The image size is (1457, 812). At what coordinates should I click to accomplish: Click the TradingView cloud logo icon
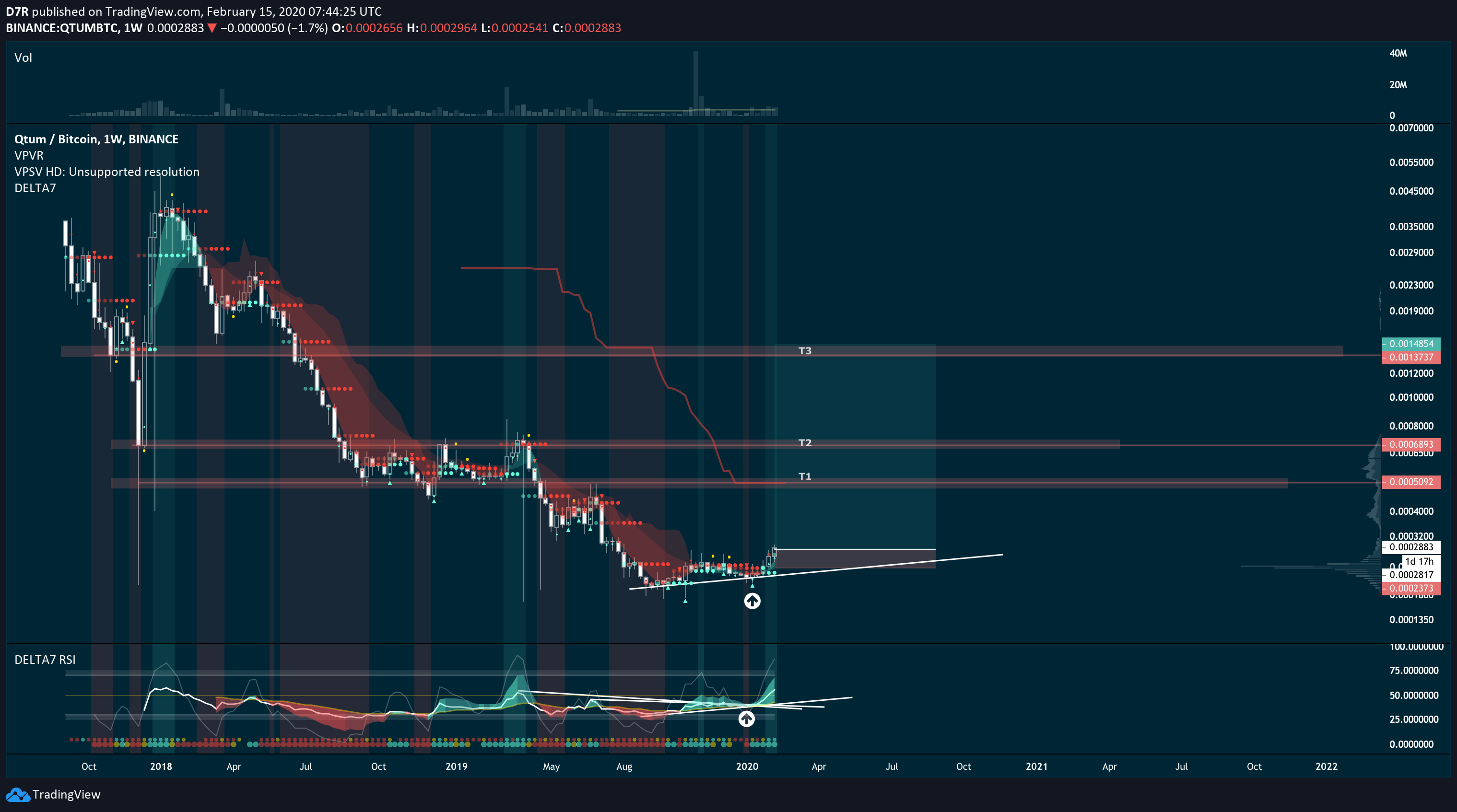18,794
